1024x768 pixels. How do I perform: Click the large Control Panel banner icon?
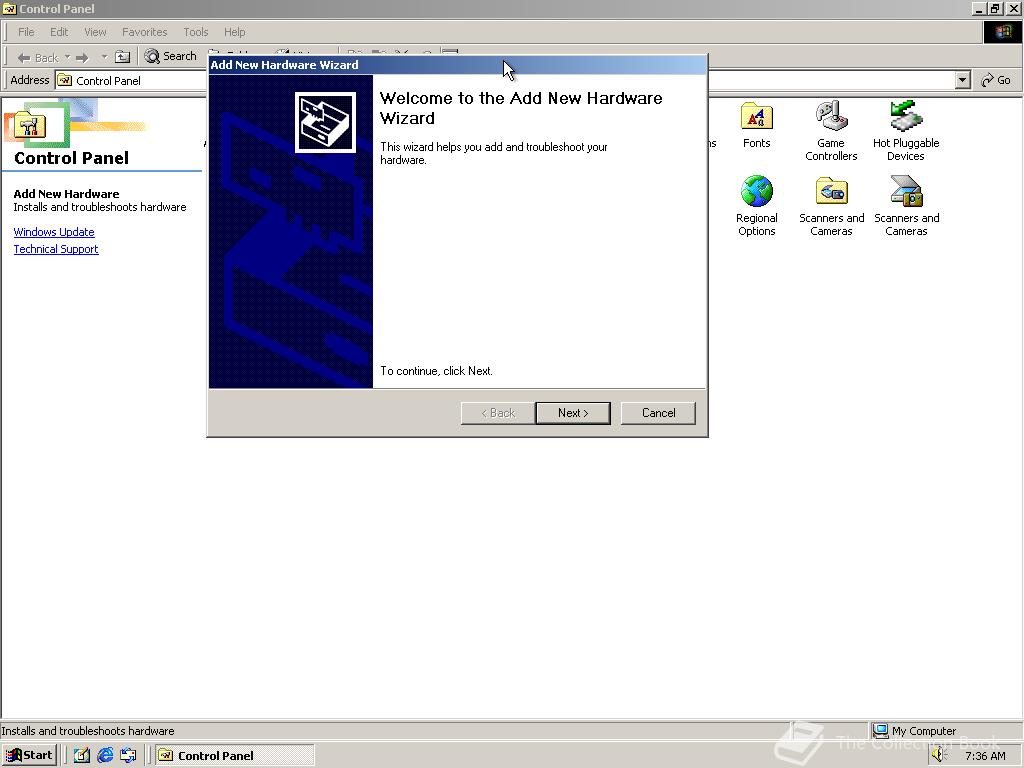click(x=29, y=125)
